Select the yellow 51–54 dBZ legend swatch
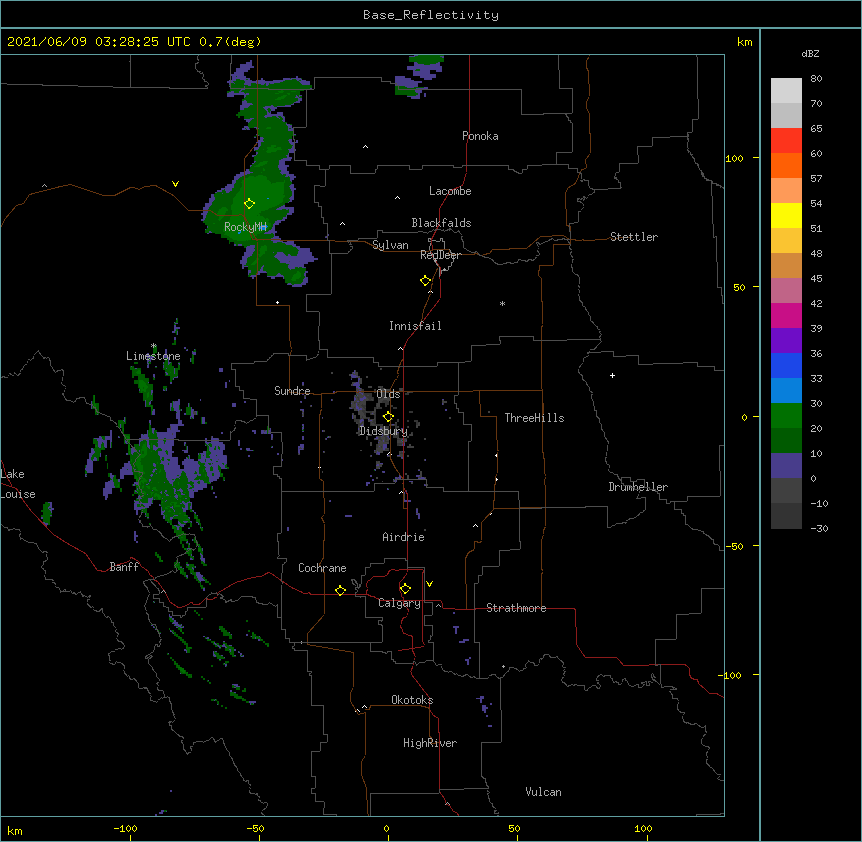Image resolution: width=862 pixels, height=842 pixels. [786, 215]
